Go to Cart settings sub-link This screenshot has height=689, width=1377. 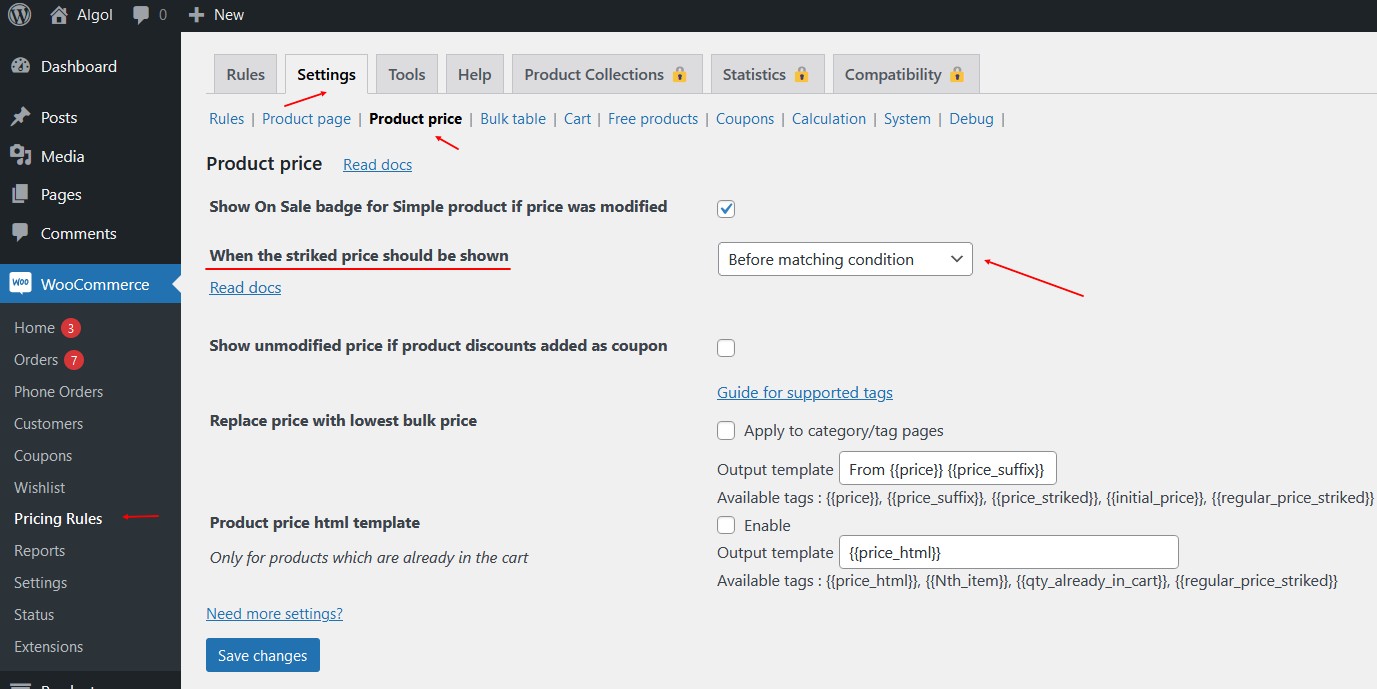pyautogui.click(x=577, y=118)
